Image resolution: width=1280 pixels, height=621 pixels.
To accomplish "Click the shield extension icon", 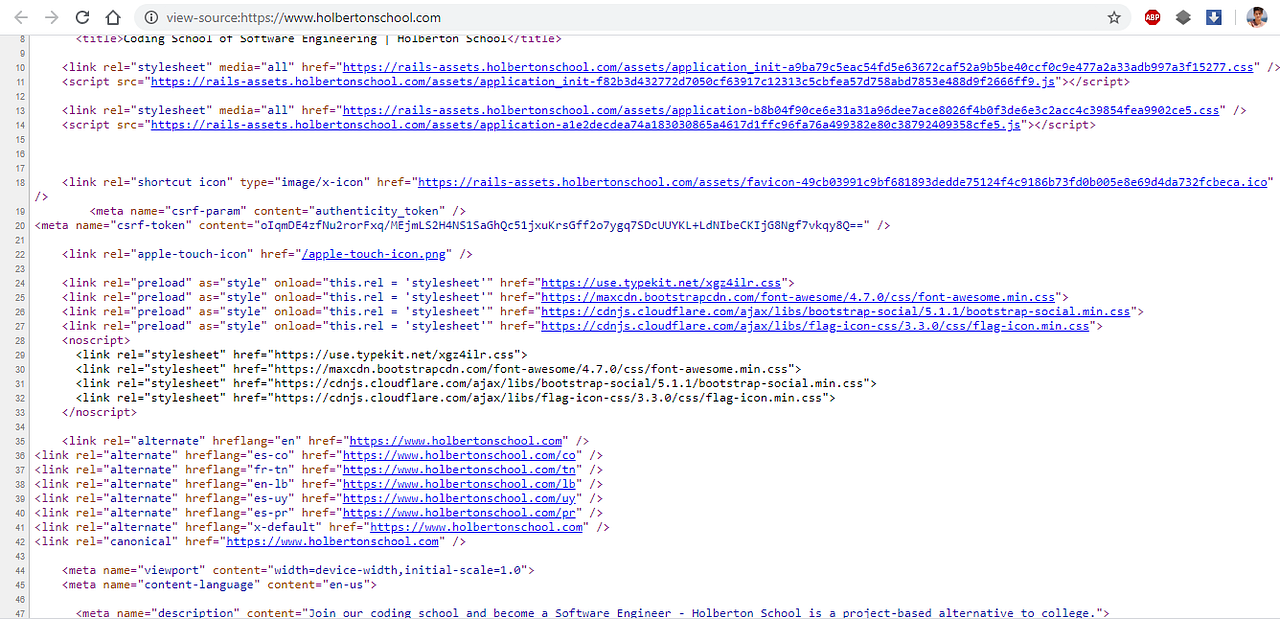I will click(1182, 17).
